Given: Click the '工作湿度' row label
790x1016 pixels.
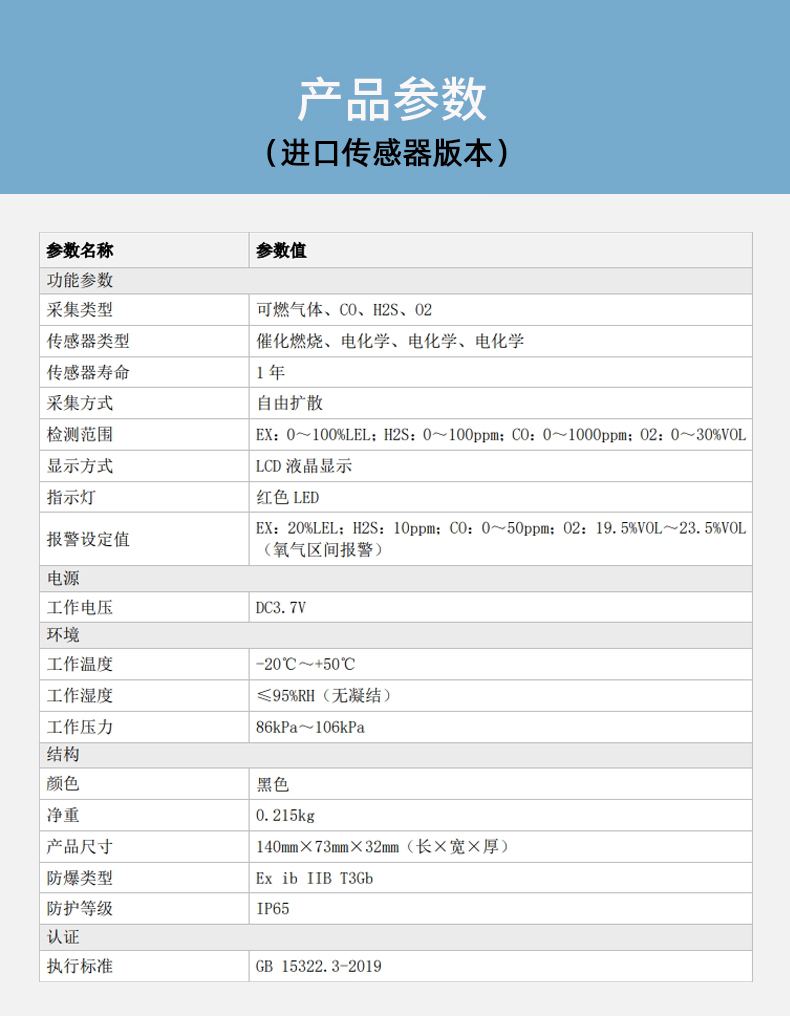Looking at the screenshot, I should coord(80,695).
